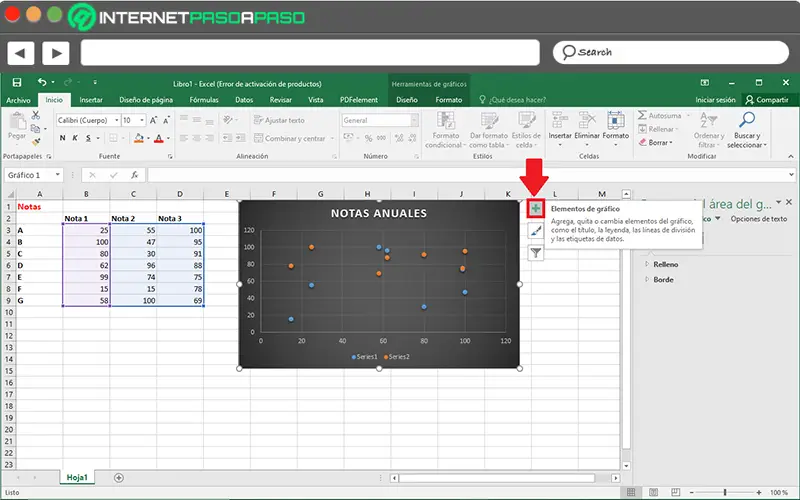Click the zoom out minus button
Image resolution: width=800 pixels, height=500 pixels.
692,492
